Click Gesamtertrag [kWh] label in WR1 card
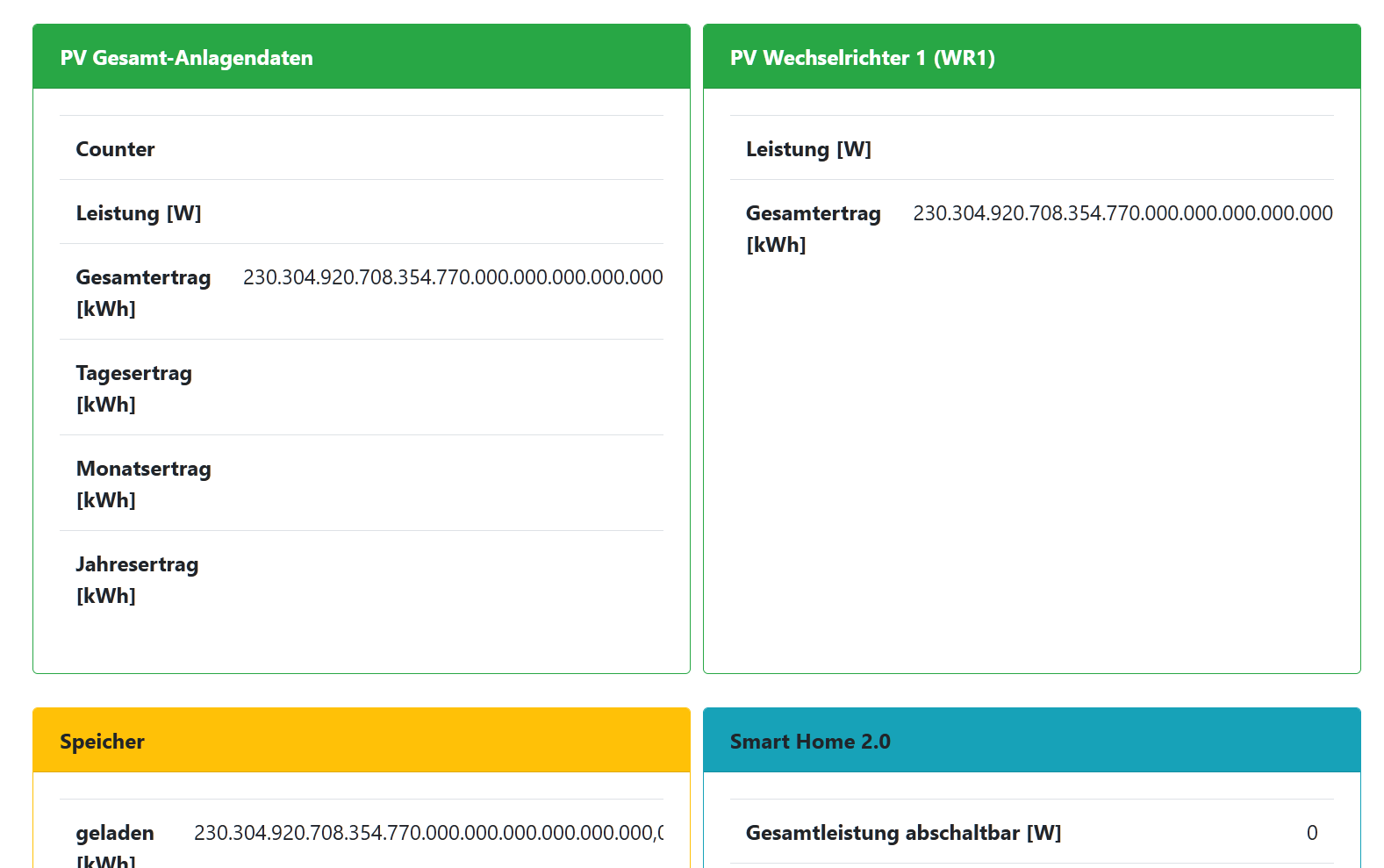This screenshot has width=1384, height=868. [813, 228]
